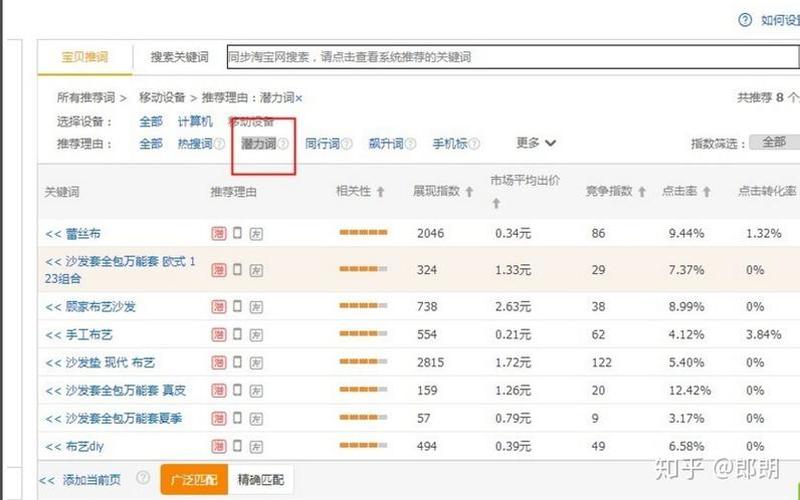This screenshot has width=800, height=500.
Task: Sort by 竞争指数 column arrow
Action: [642, 192]
